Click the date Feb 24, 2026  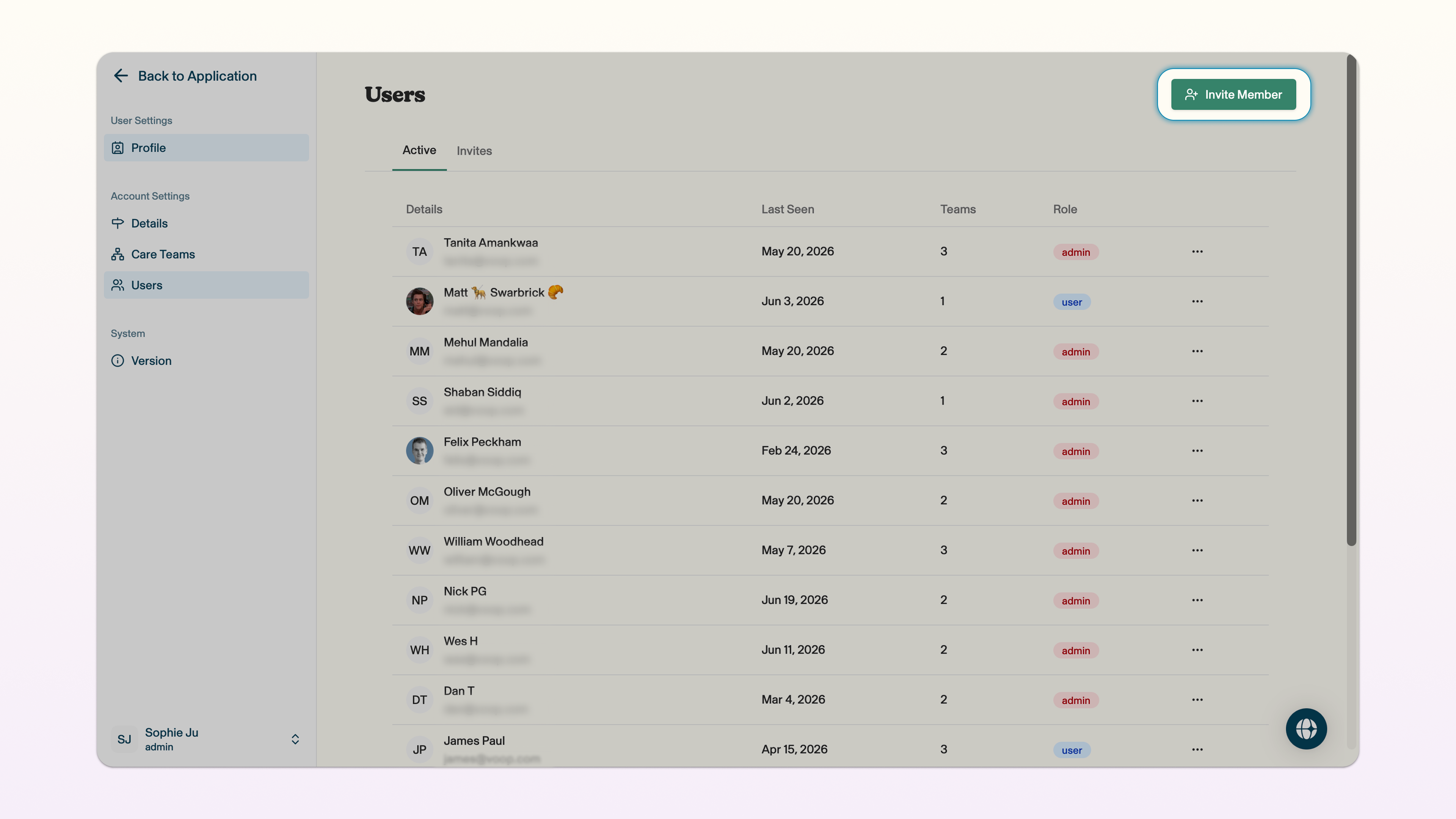(796, 450)
